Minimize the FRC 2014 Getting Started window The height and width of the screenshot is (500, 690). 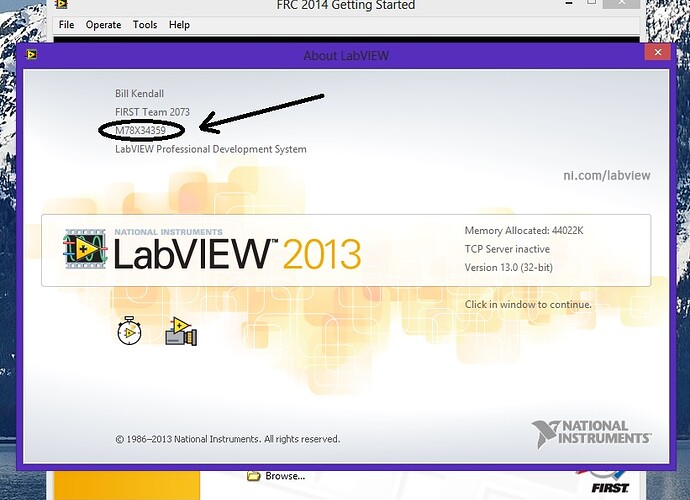tap(569, 4)
